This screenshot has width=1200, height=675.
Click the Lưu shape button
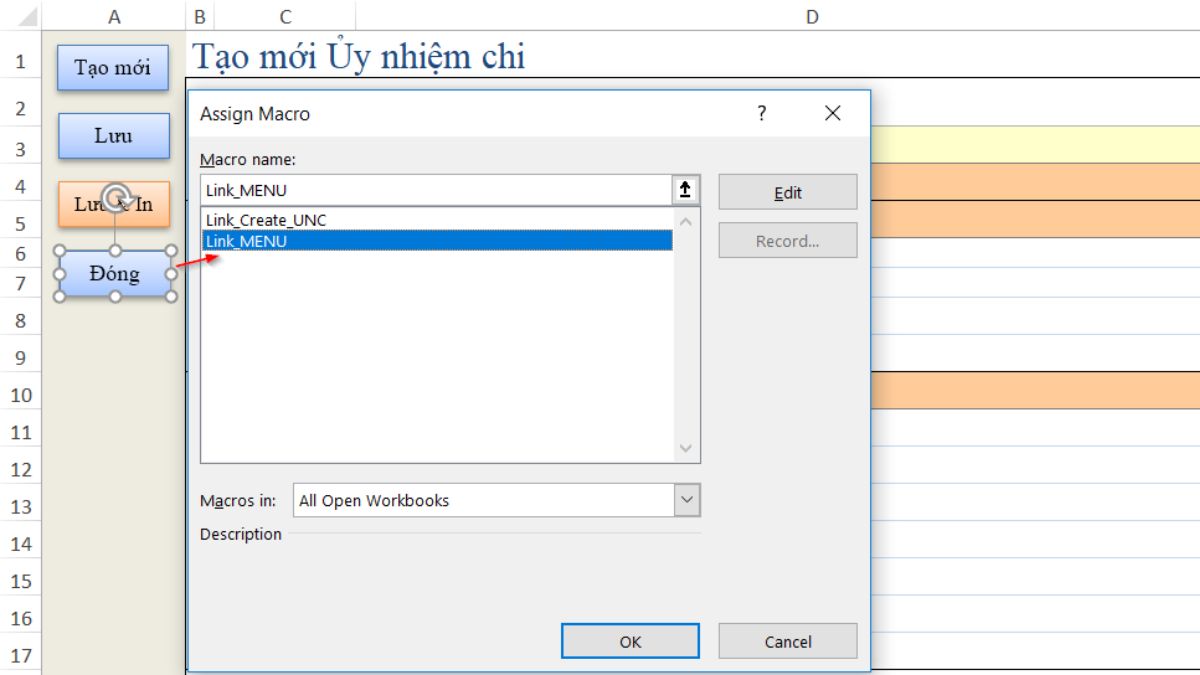pyautogui.click(x=113, y=136)
